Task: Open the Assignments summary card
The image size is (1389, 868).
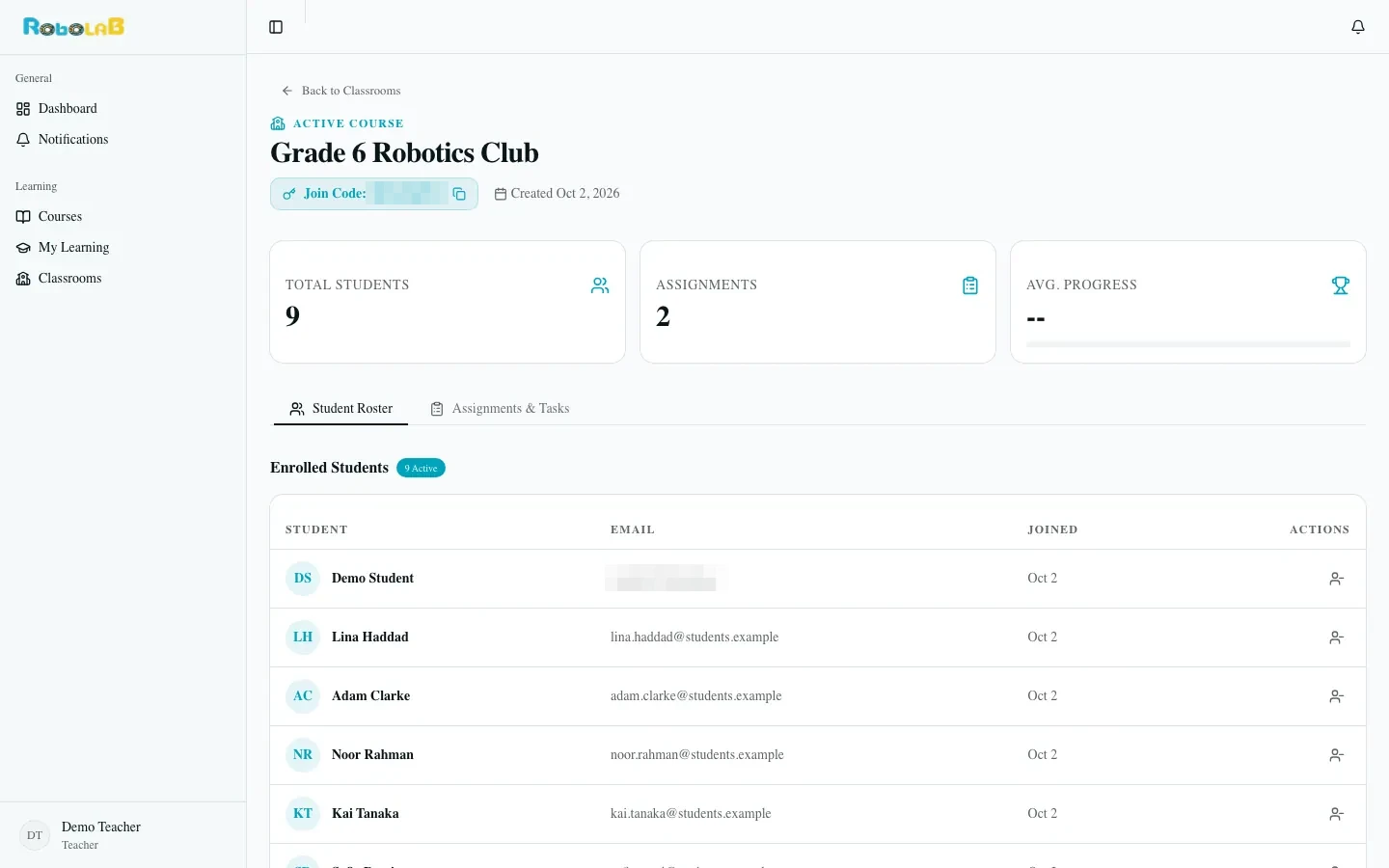Action: (818, 302)
